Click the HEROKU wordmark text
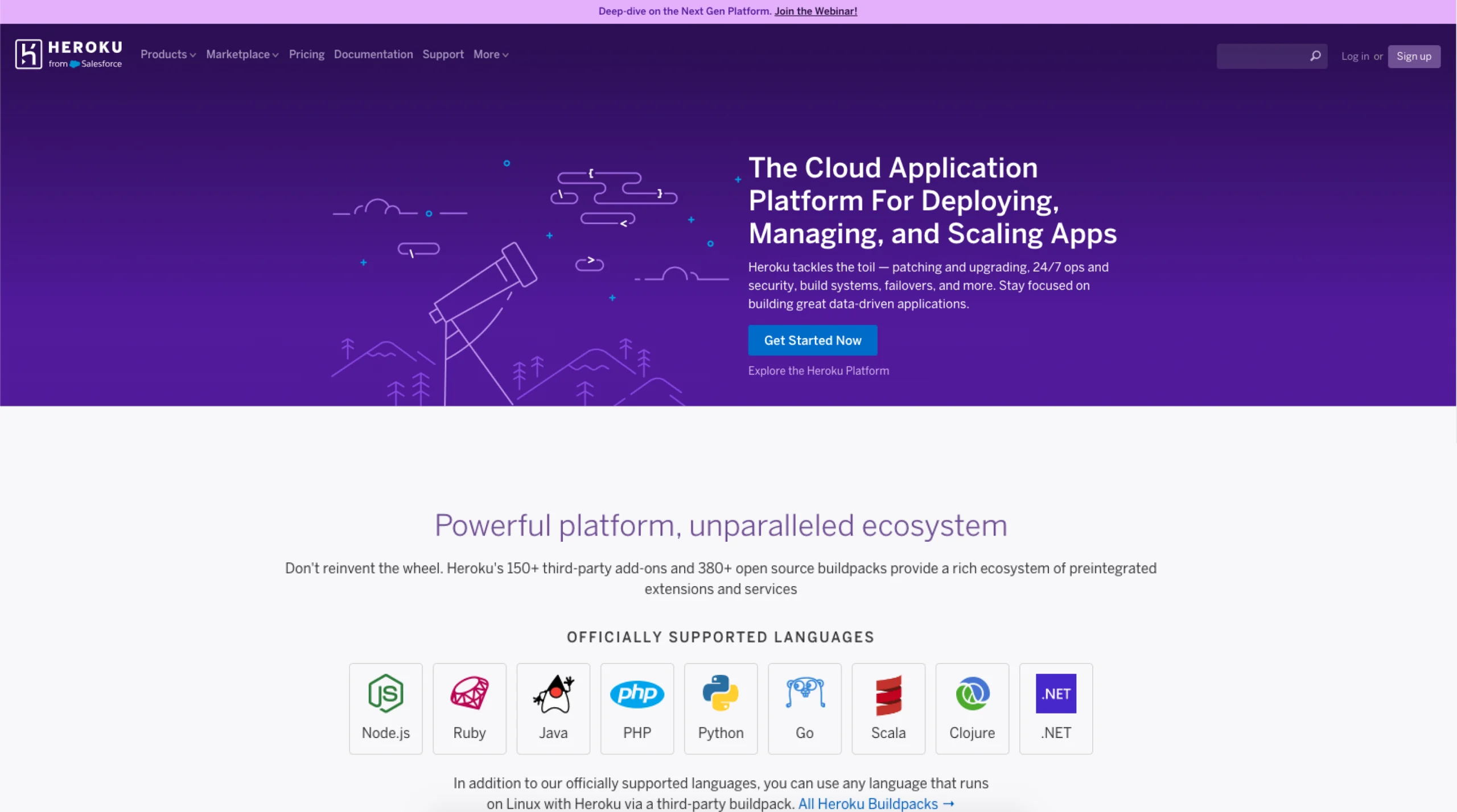The height and width of the screenshot is (812, 1457). pos(85,47)
